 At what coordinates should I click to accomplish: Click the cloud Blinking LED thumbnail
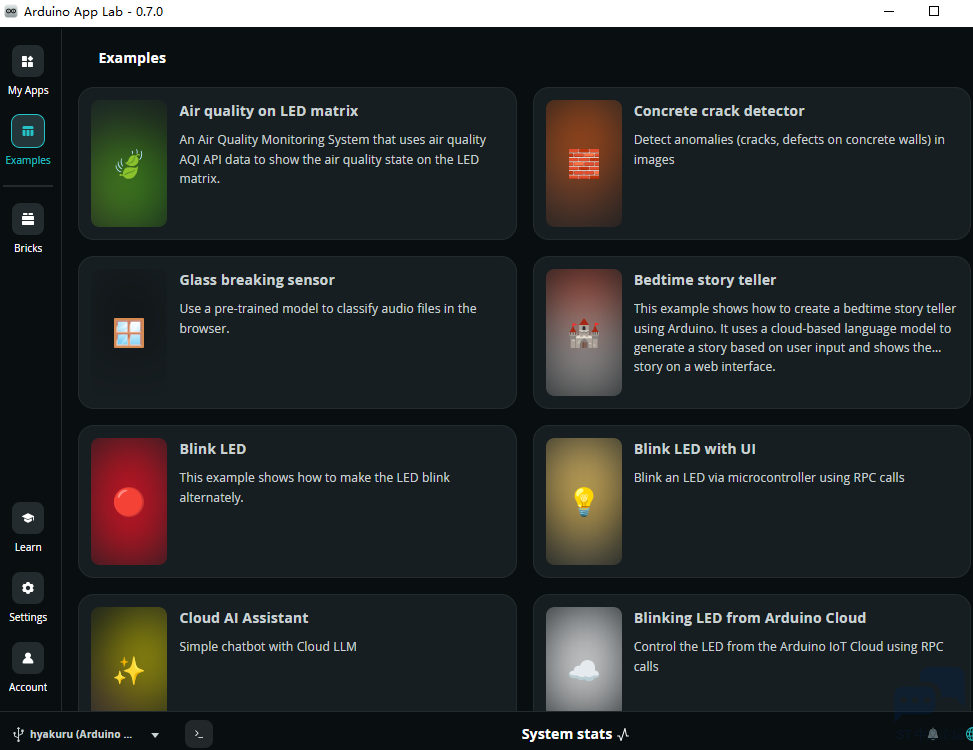[x=583, y=659]
